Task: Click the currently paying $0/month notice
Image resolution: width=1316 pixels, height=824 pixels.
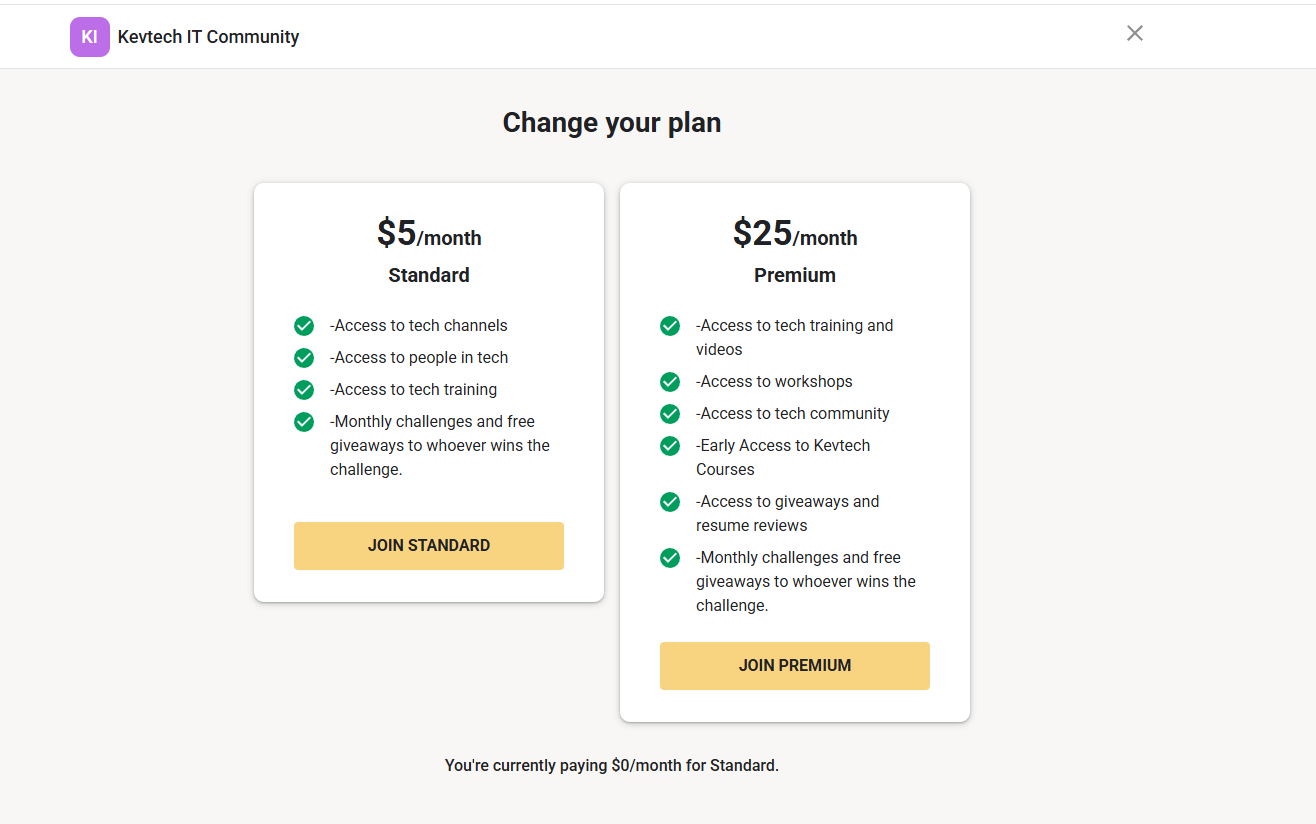Action: (611, 766)
